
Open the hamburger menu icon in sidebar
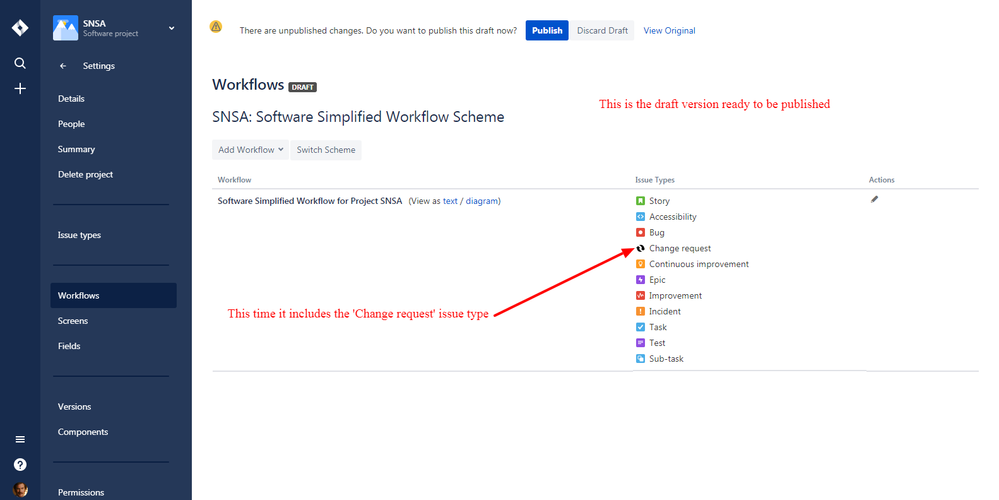(x=20, y=439)
